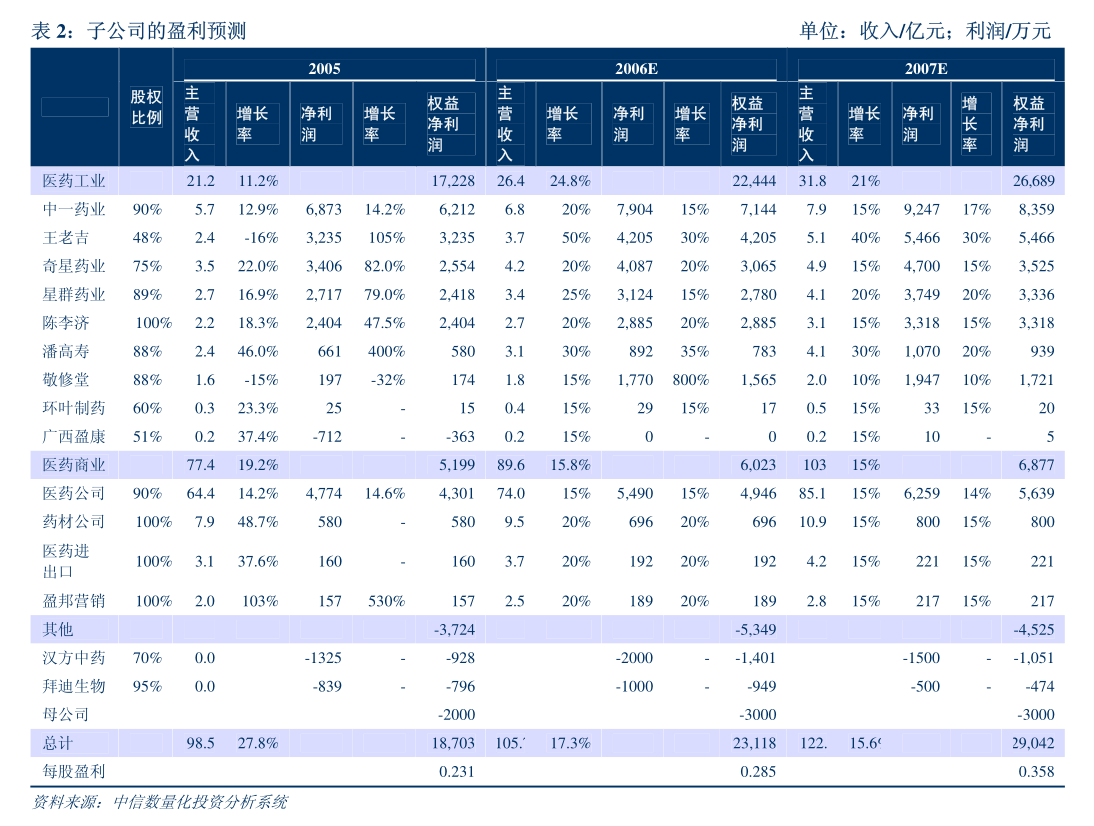The height and width of the screenshot is (826, 1094).
Task: Select the 每股盈利 value 0.231
Action: (456, 772)
